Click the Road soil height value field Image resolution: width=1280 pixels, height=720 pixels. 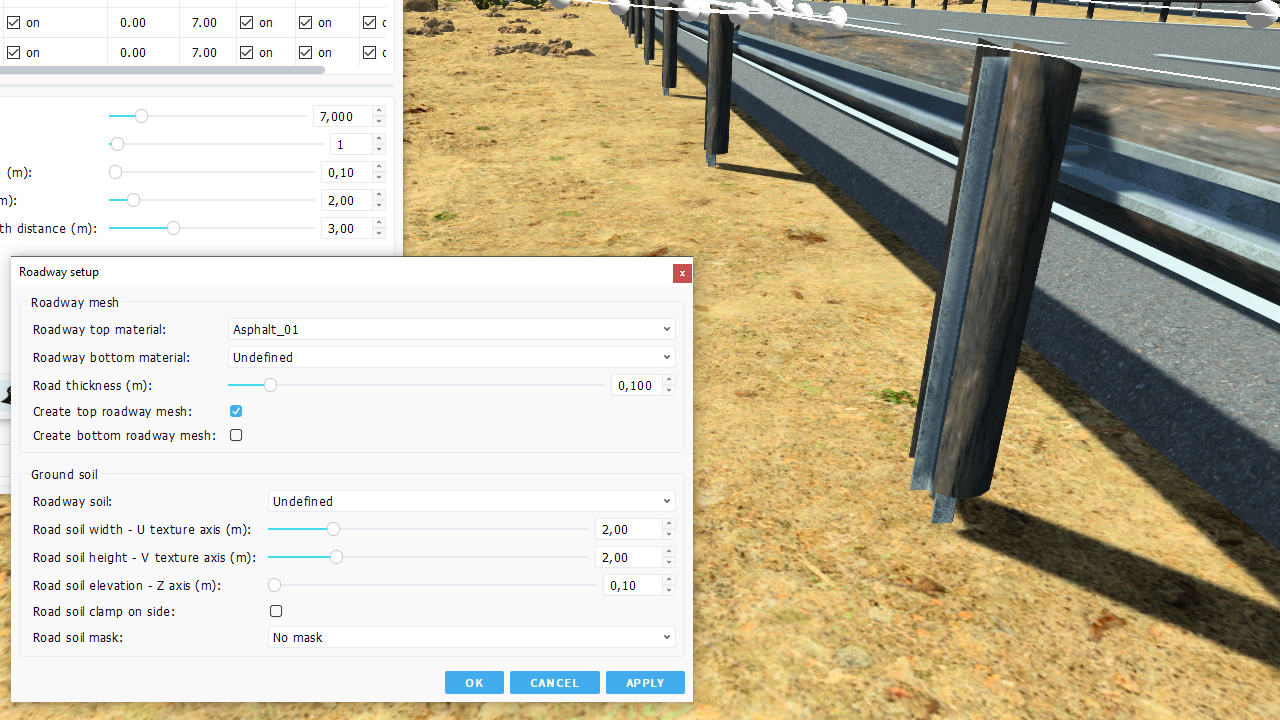(x=627, y=557)
